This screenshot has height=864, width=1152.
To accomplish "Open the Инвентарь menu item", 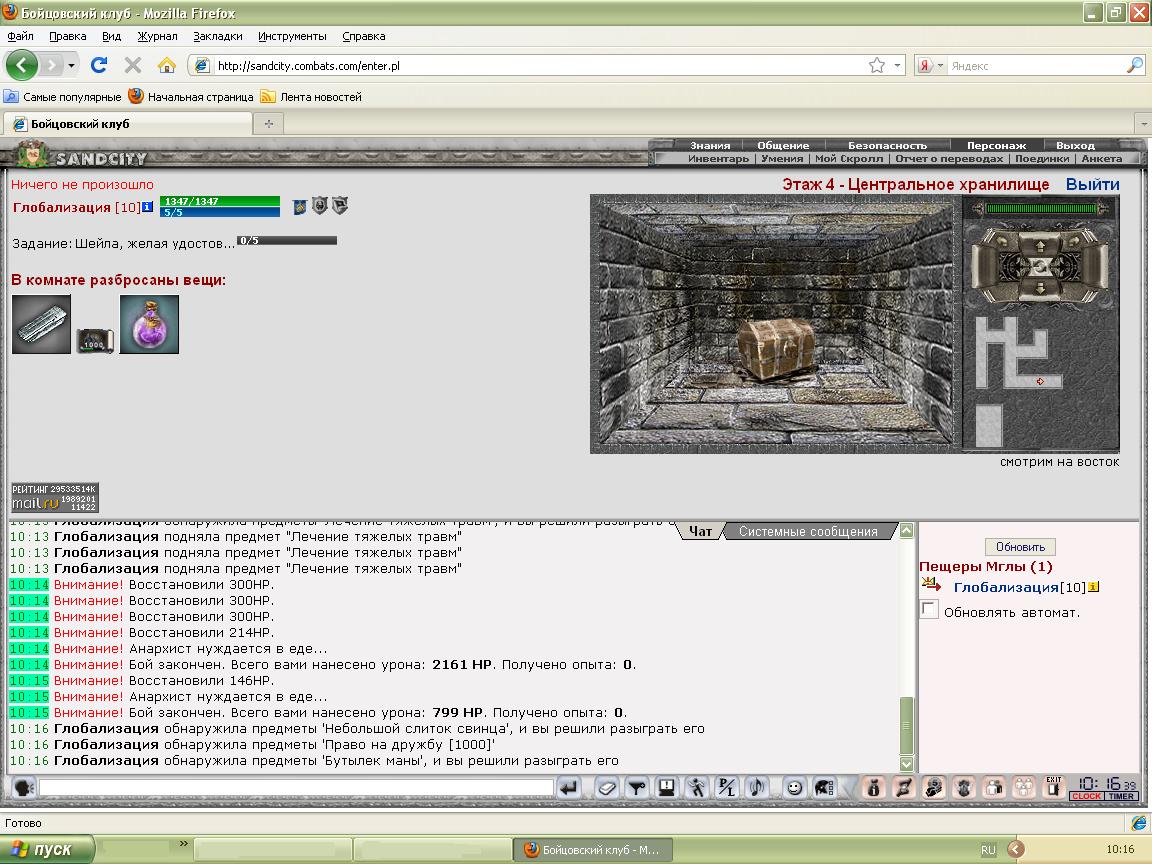I will tap(718, 159).
